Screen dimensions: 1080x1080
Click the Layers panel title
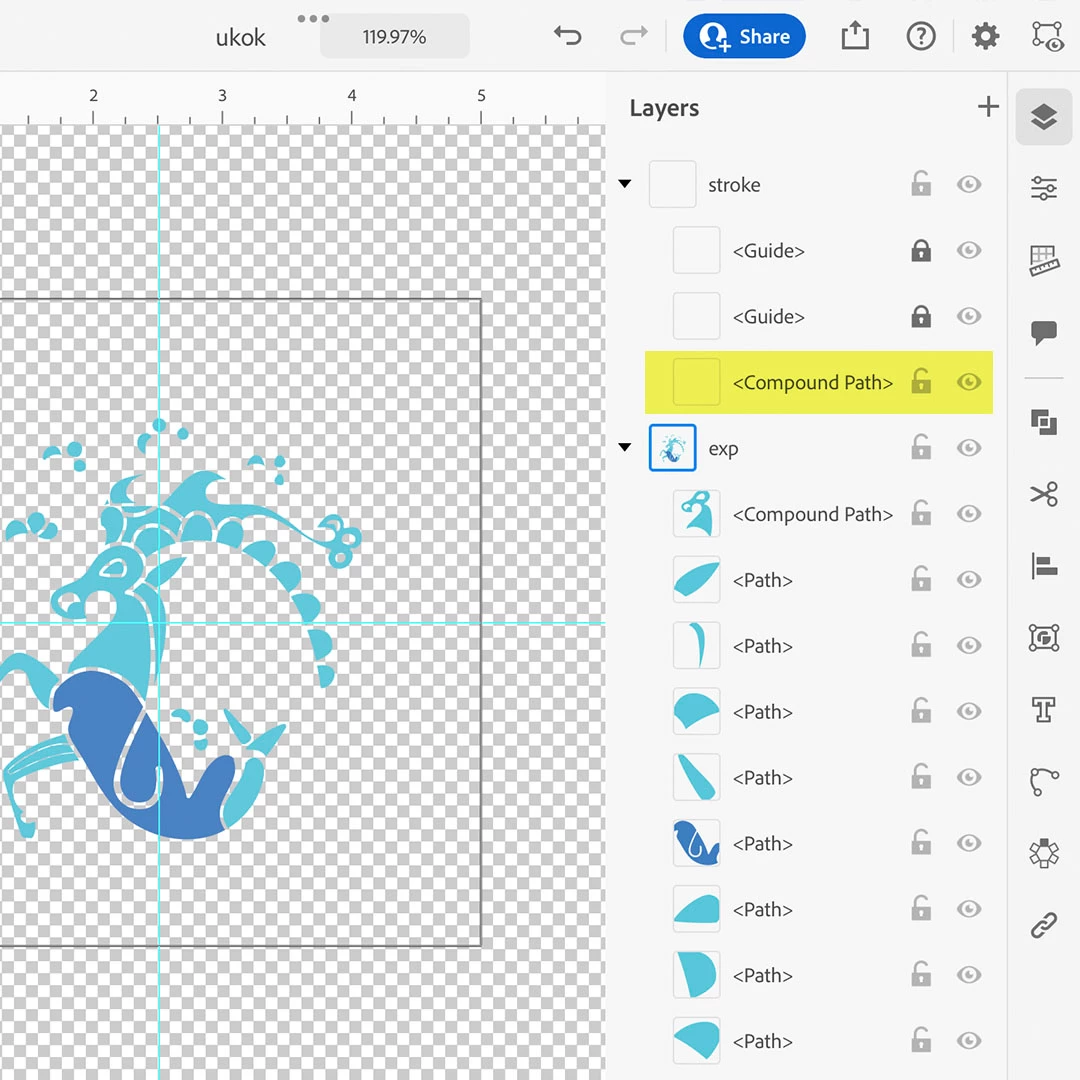tap(664, 108)
